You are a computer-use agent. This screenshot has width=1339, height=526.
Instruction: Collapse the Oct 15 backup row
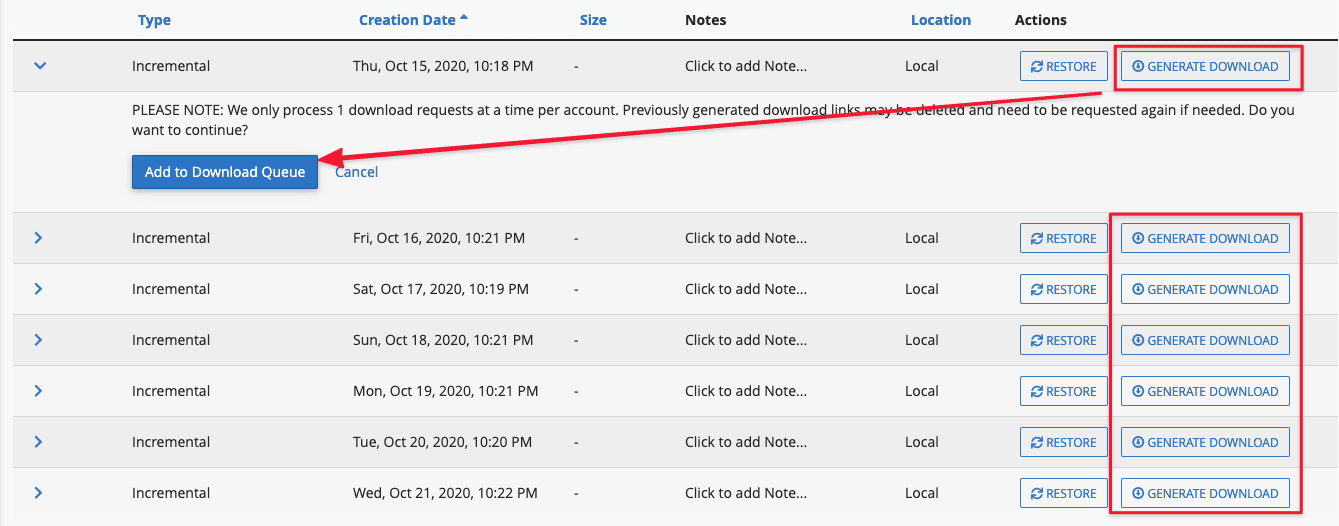(x=40, y=66)
